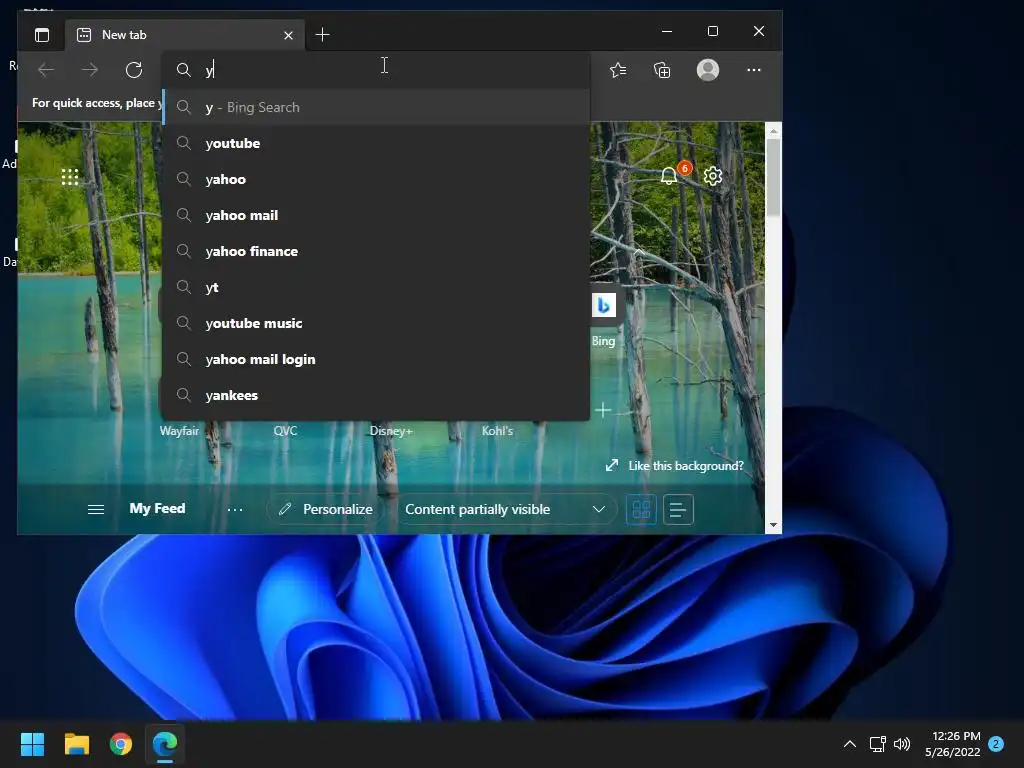Image resolution: width=1024 pixels, height=768 pixels.
Task: Refresh the page
Action: 134,70
